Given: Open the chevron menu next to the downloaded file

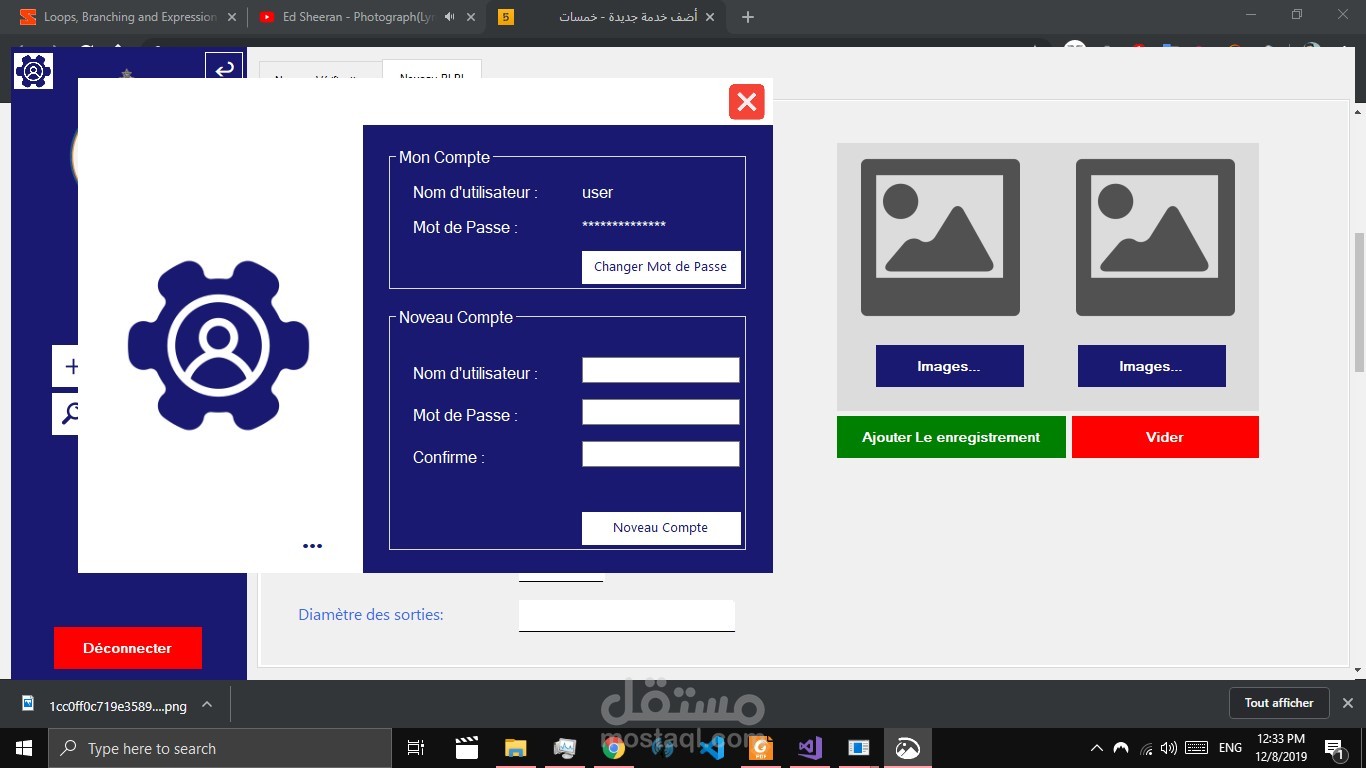Looking at the screenshot, I should pyautogui.click(x=207, y=704).
